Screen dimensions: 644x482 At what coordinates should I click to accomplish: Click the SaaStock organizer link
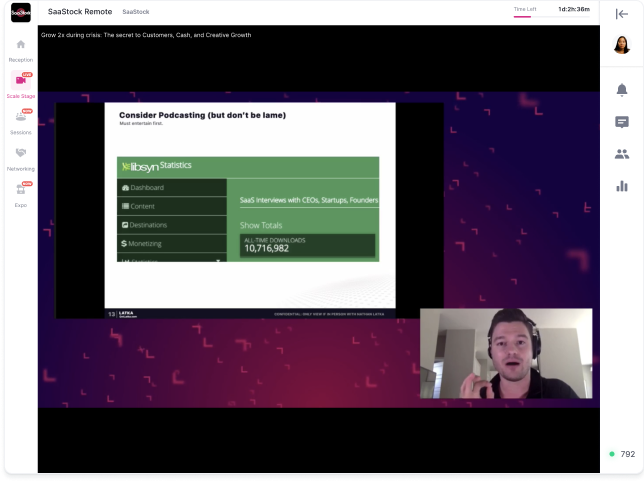[x=136, y=12]
